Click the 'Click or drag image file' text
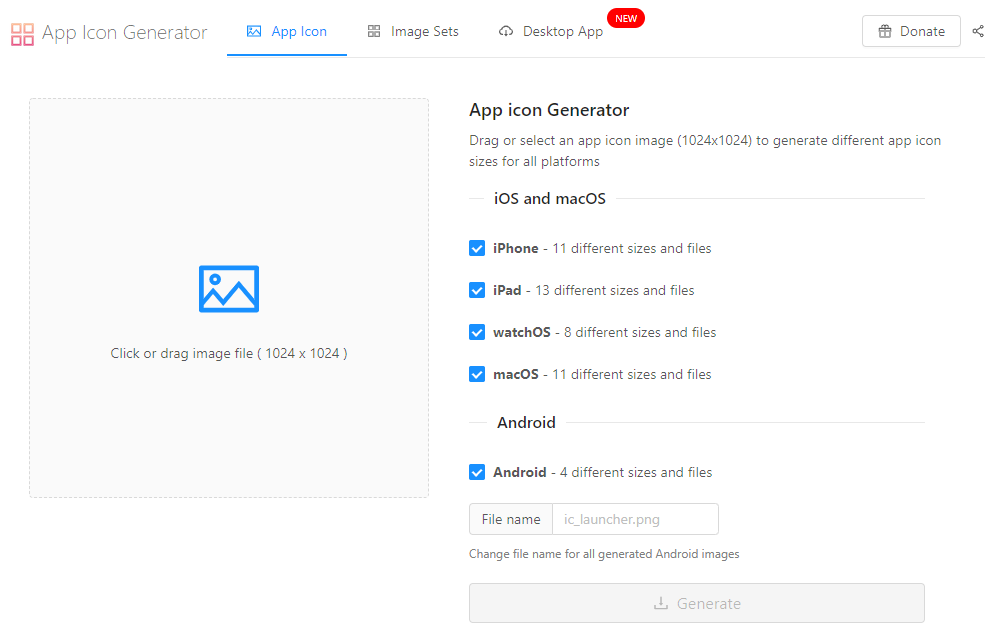This screenshot has width=994, height=635. (x=229, y=354)
